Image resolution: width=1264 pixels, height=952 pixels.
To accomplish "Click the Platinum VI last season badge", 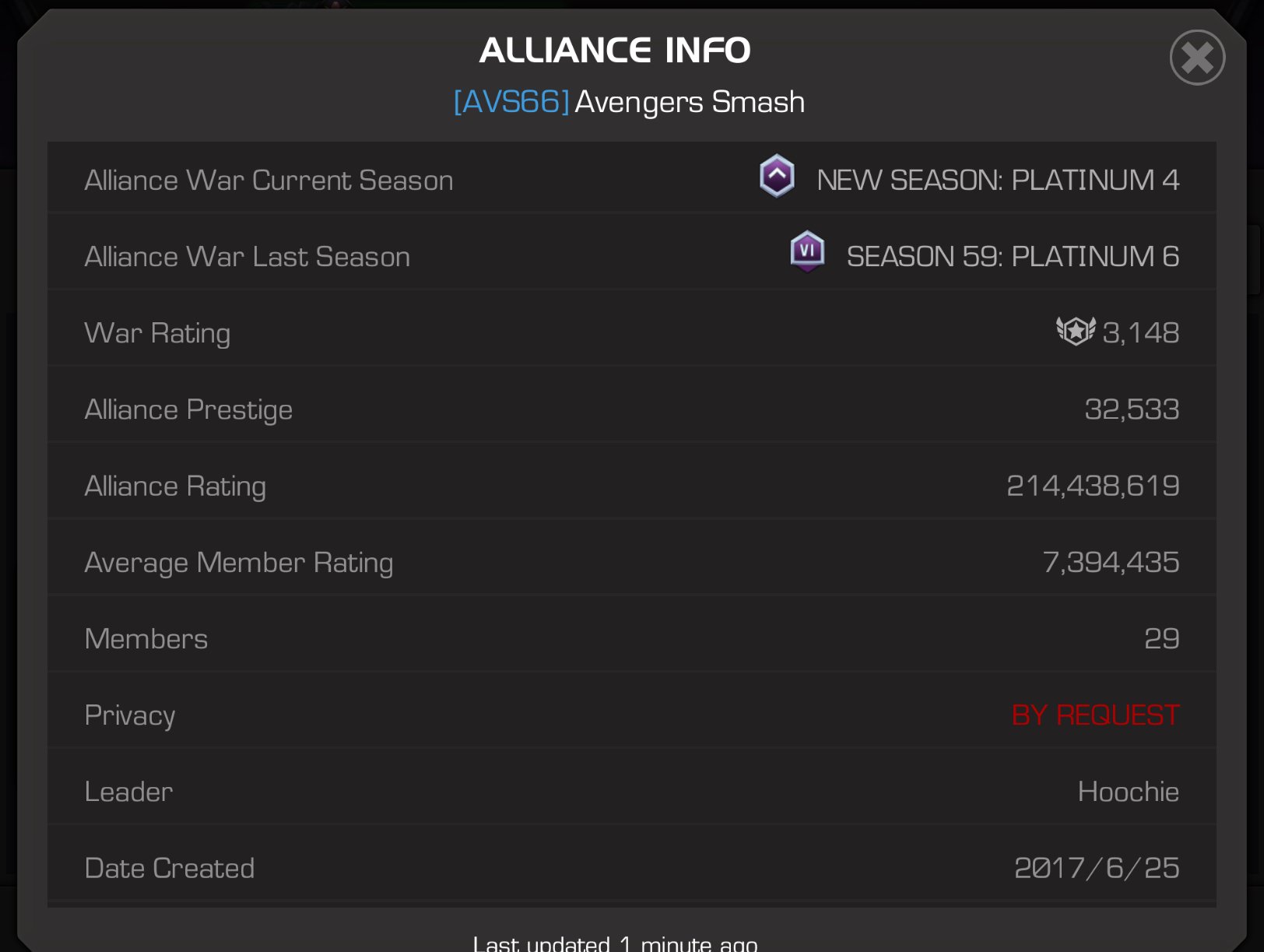I will tap(807, 251).
